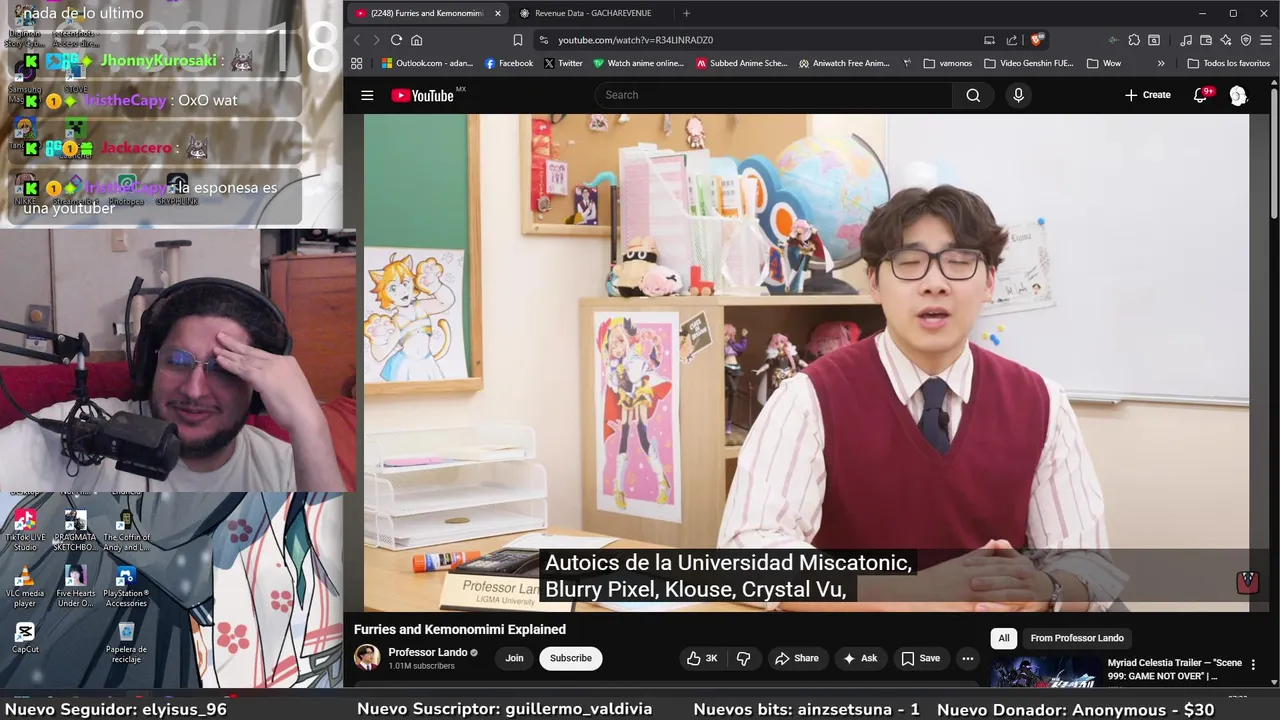1280x720 pixels.
Task: Open the vamonos bookmarks folder
Action: tap(948, 63)
